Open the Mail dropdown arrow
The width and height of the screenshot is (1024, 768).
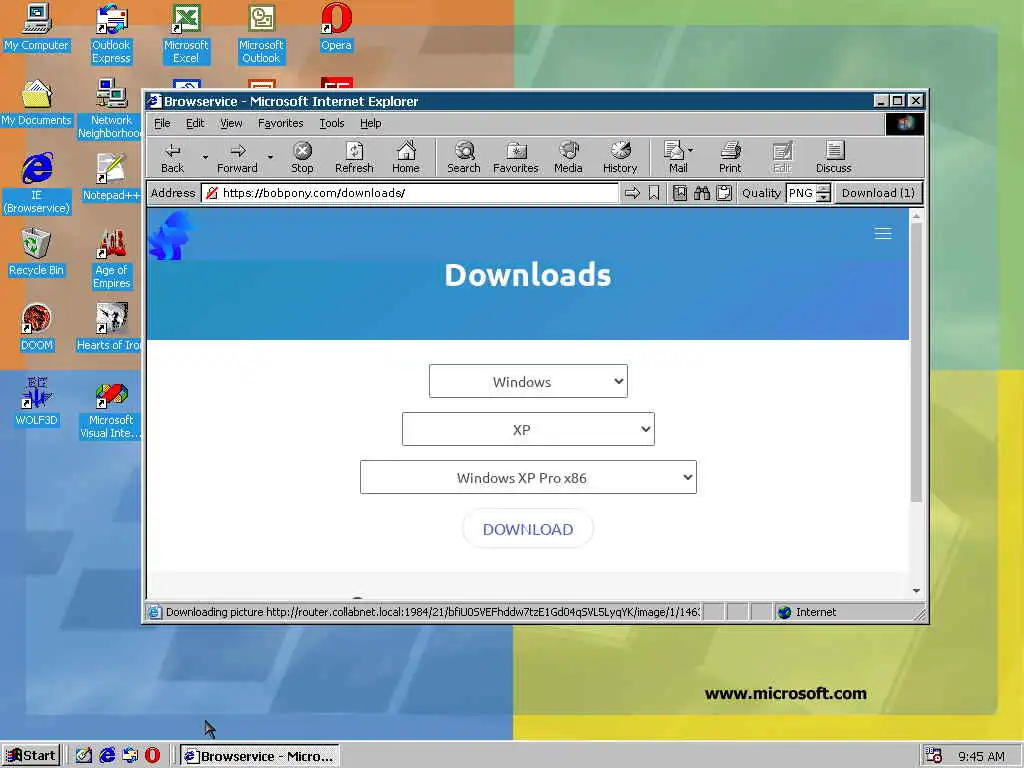tap(691, 150)
